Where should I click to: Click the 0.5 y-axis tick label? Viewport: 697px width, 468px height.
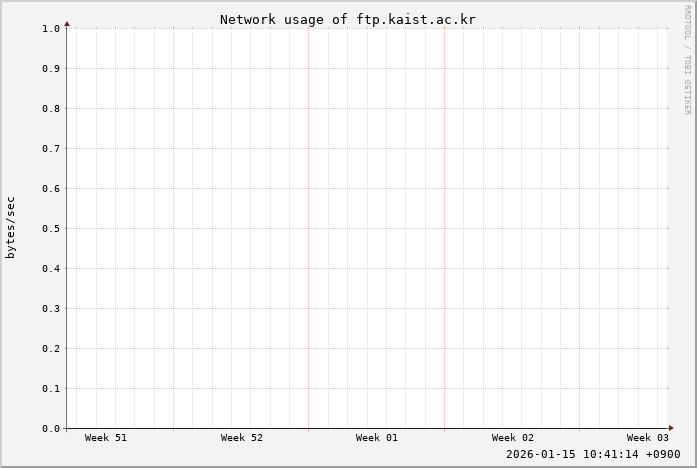click(x=52, y=228)
